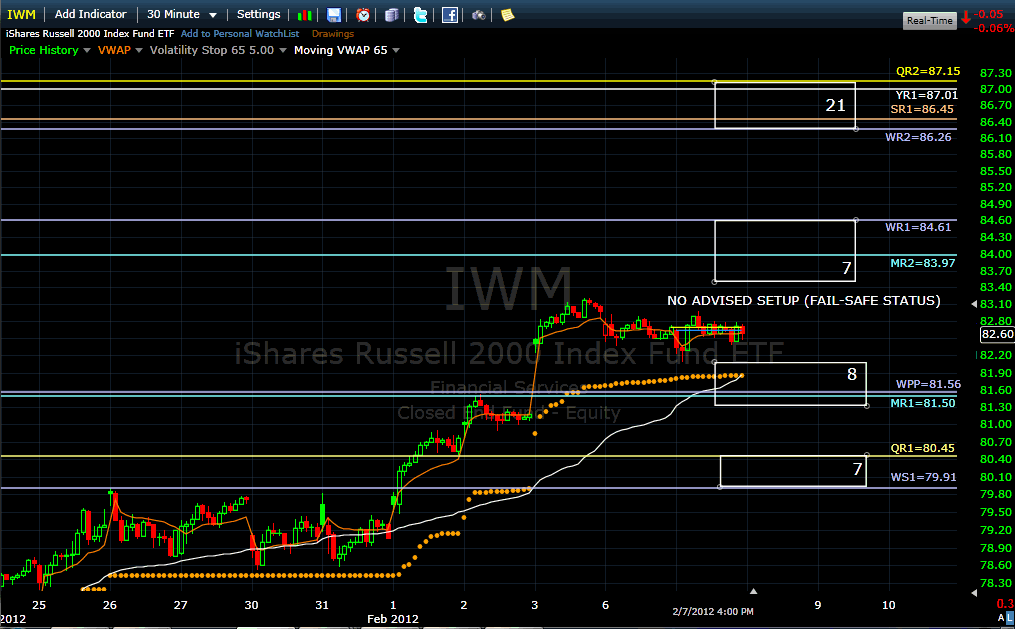Select the WR2=86.26 pivot label
1015x629 pixels.
coord(919,137)
